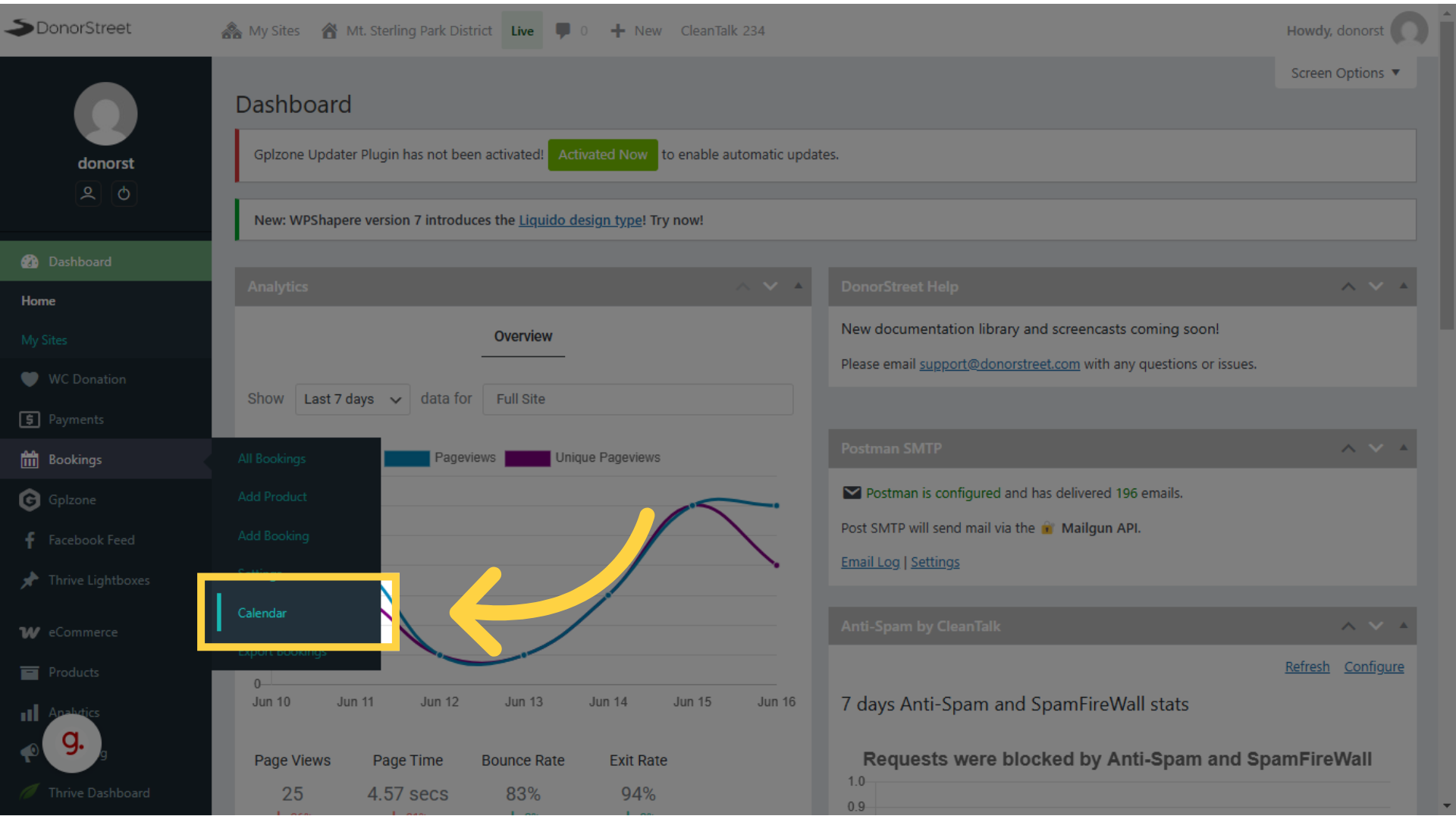The width and height of the screenshot is (1456, 819).
Task: Open Calendar in Bookings submenu
Action: [x=262, y=613]
